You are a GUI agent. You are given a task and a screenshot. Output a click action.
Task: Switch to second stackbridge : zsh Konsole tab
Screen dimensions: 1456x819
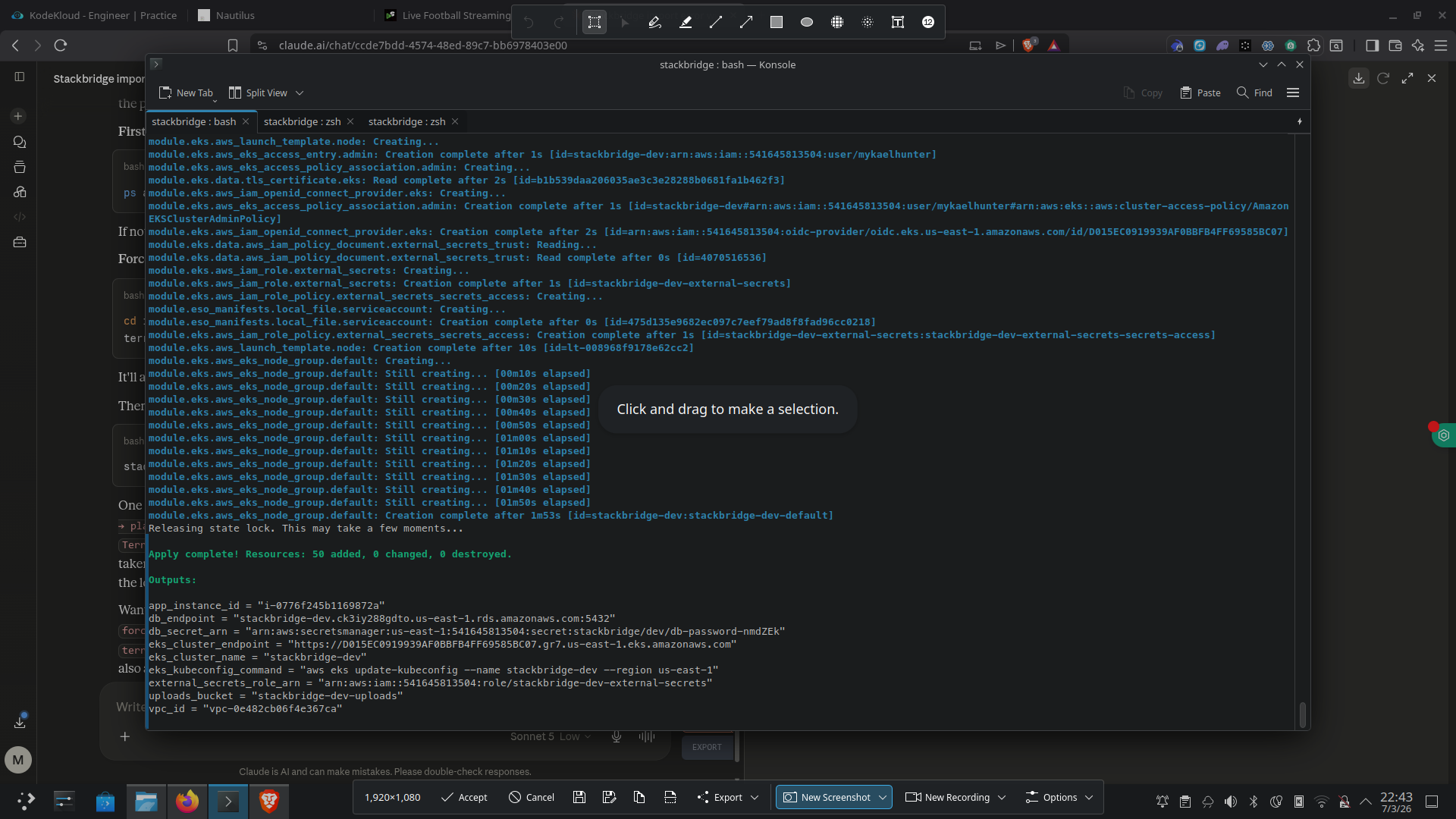point(406,121)
